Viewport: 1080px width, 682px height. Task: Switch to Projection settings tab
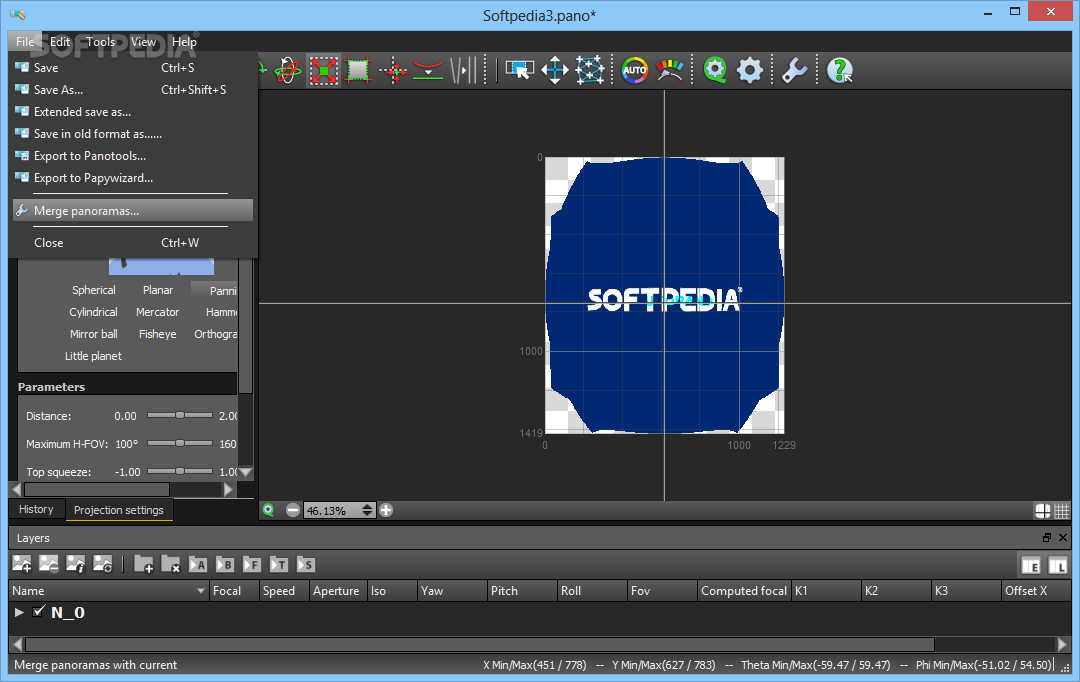[x=118, y=510]
